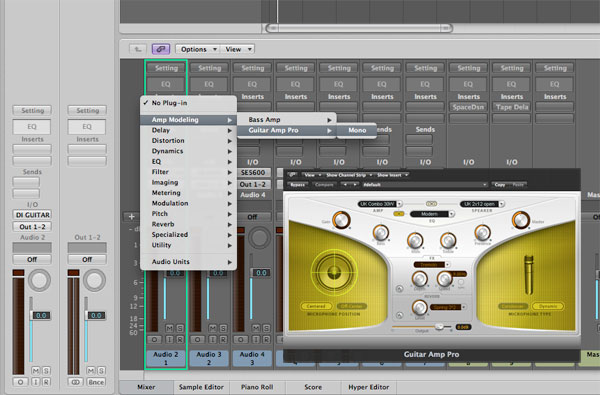Click the Bnce bounce button

pyautogui.click(x=96, y=382)
